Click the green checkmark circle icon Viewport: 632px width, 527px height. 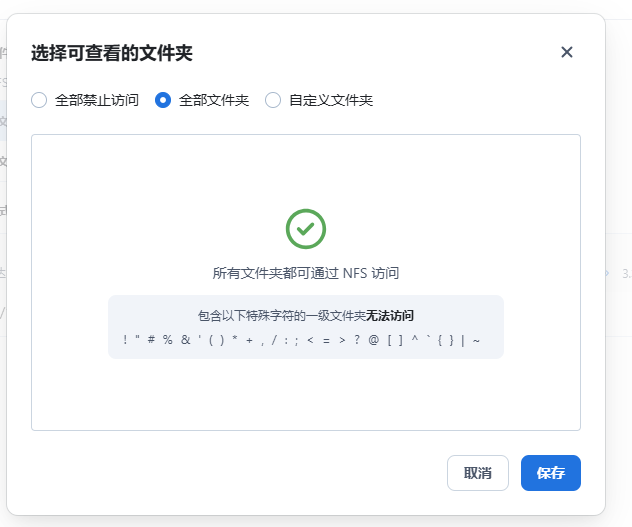click(306, 228)
